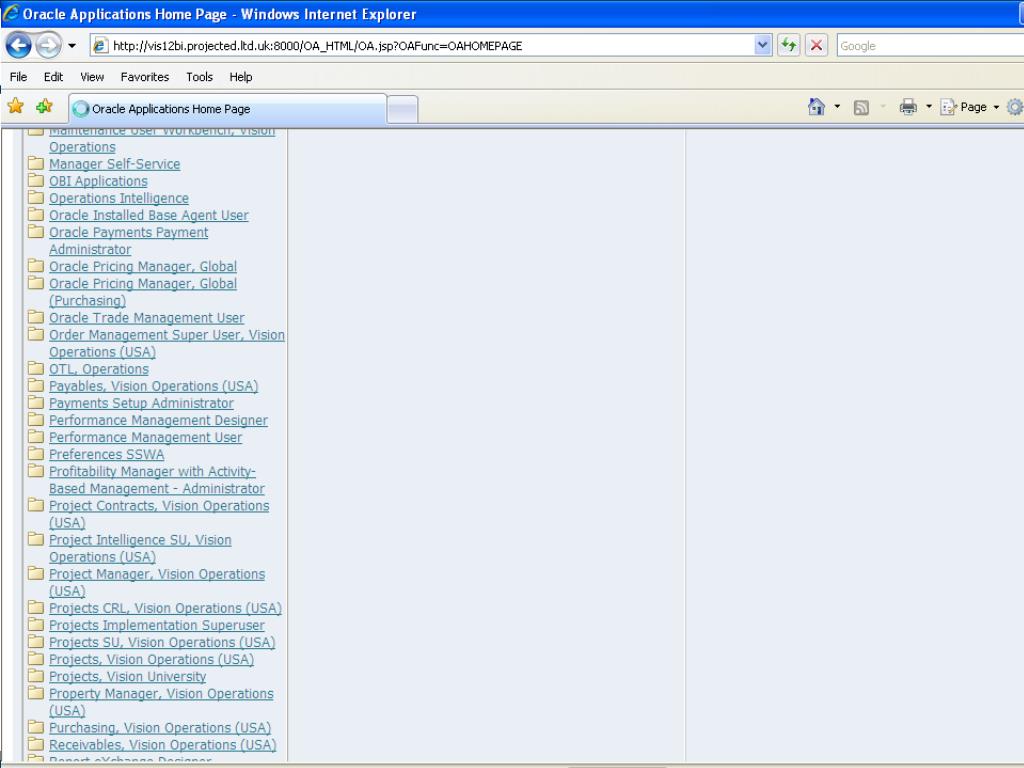The image size is (1024, 768).
Task: Click folder icon beside Receivables, Vision Operations
Action: (x=36, y=744)
